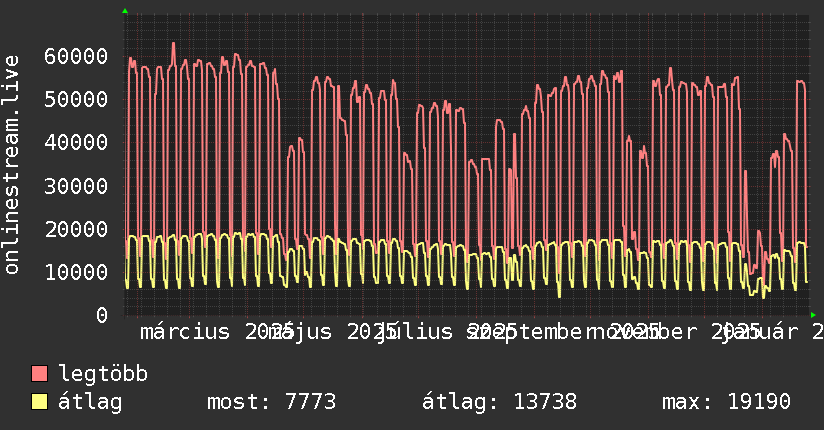
Task: Click the 50000 y-axis label
Action: (x=76, y=99)
